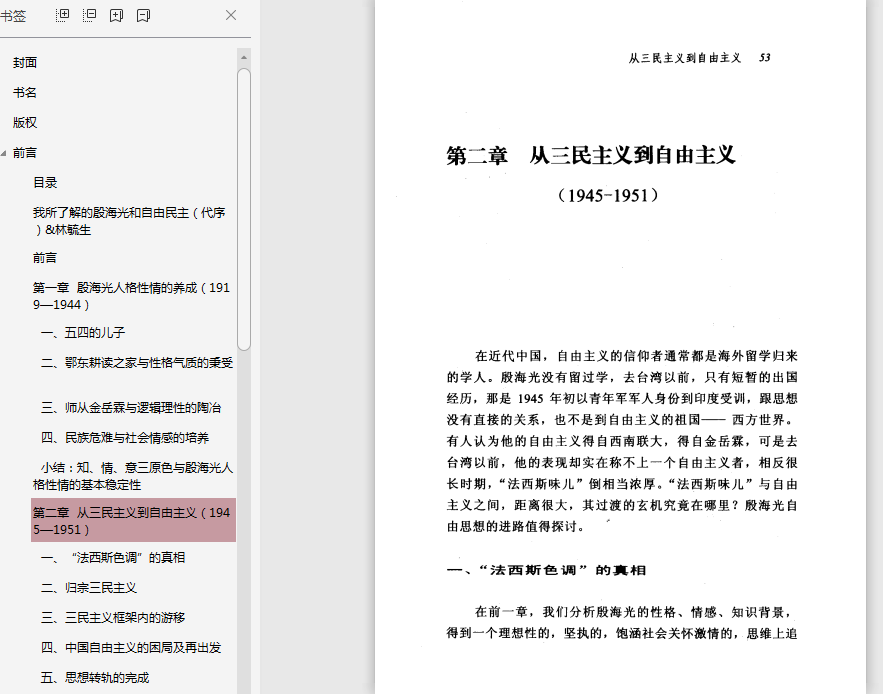This screenshot has width=883, height=694.
Task: Click the paragraph starting 在近代中国
Action: point(622,441)
